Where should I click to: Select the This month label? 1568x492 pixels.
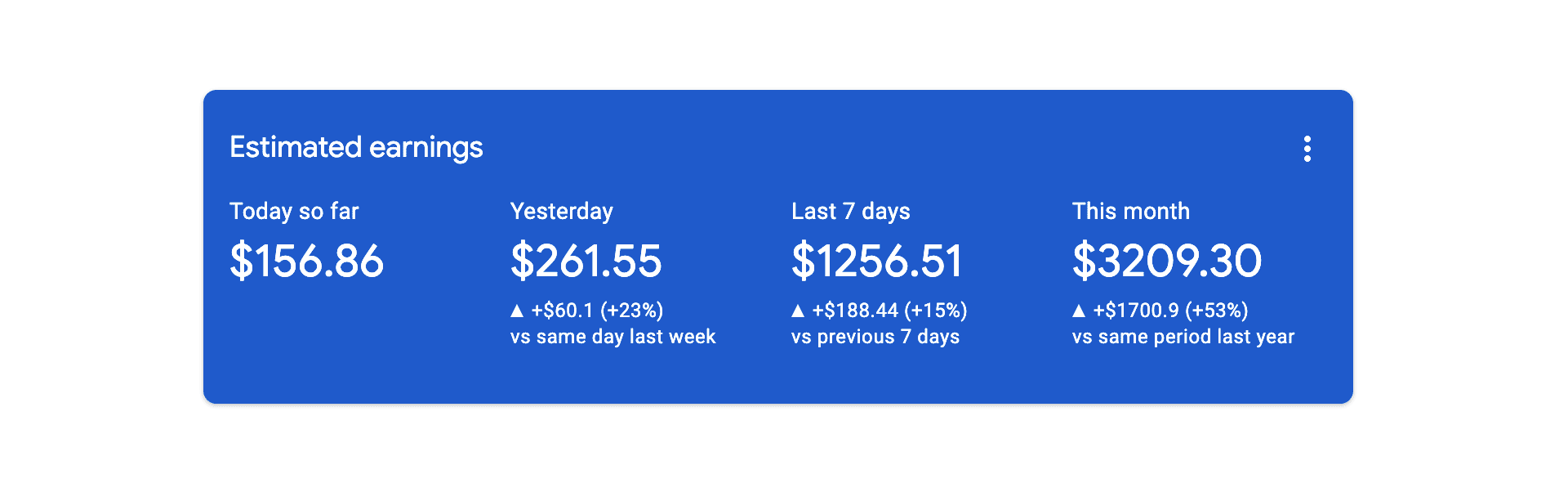coord(1130,212)
